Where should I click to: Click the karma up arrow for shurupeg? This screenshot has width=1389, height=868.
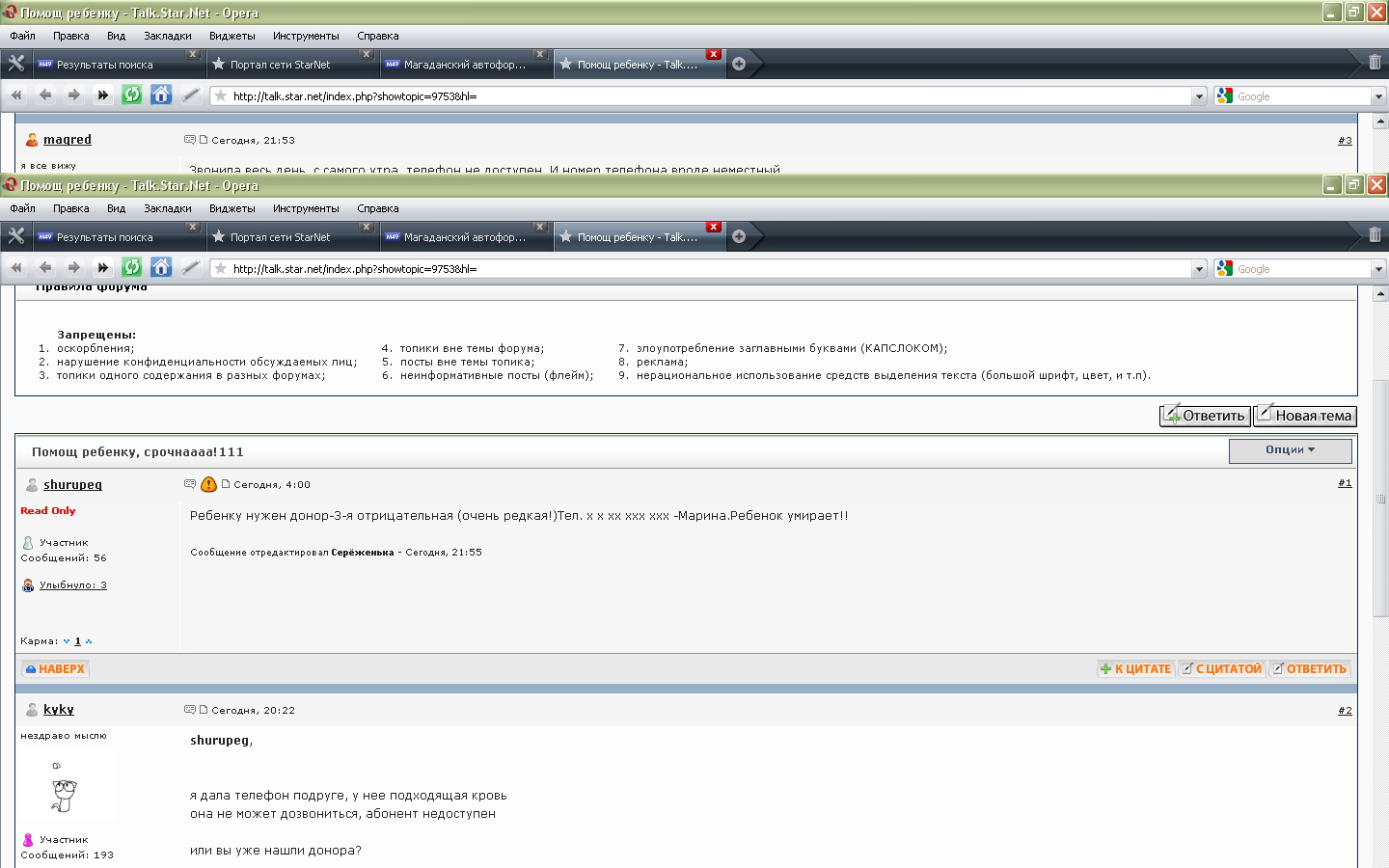(89, 641)
